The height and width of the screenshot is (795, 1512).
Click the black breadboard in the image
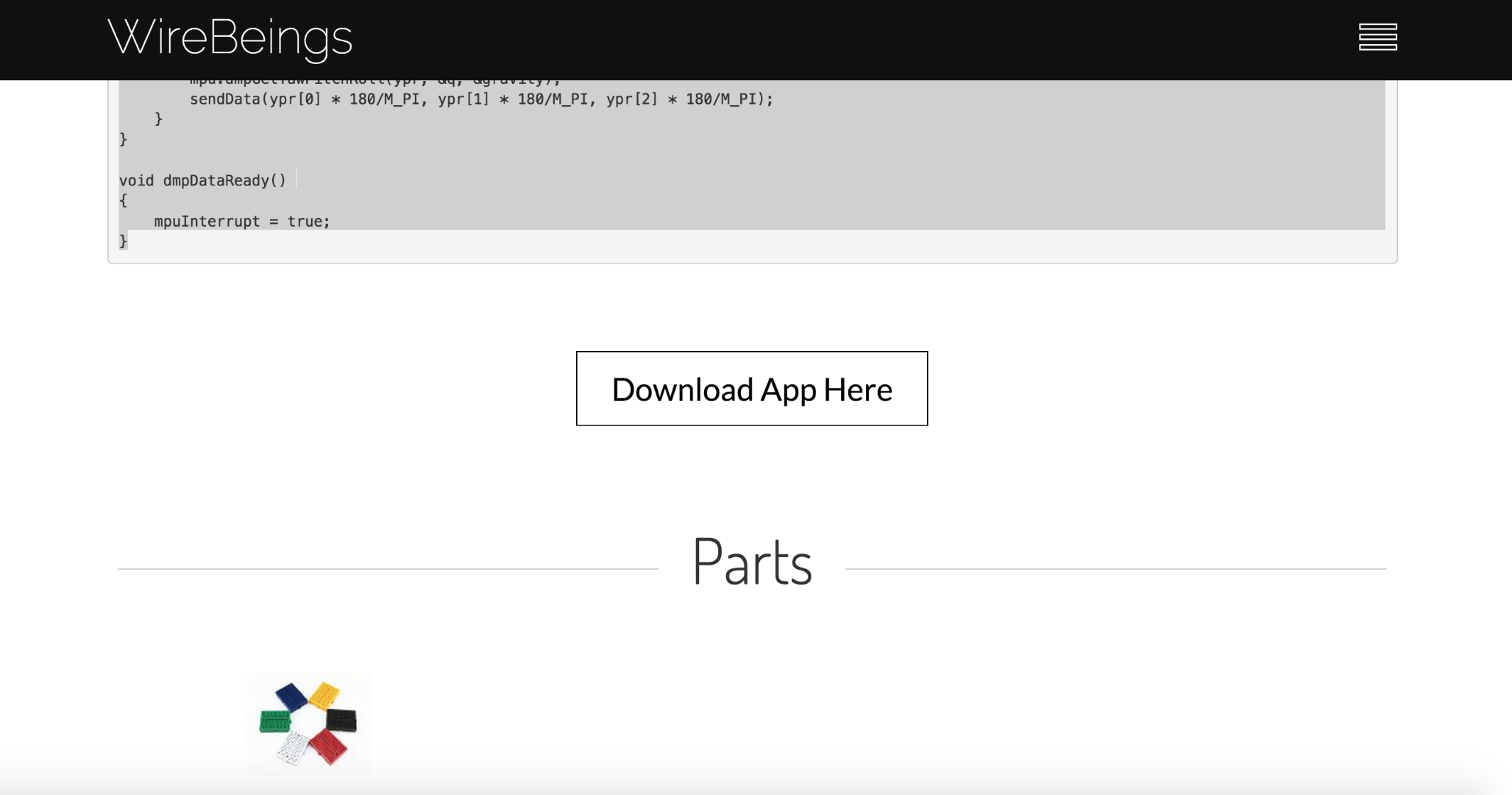341,719
